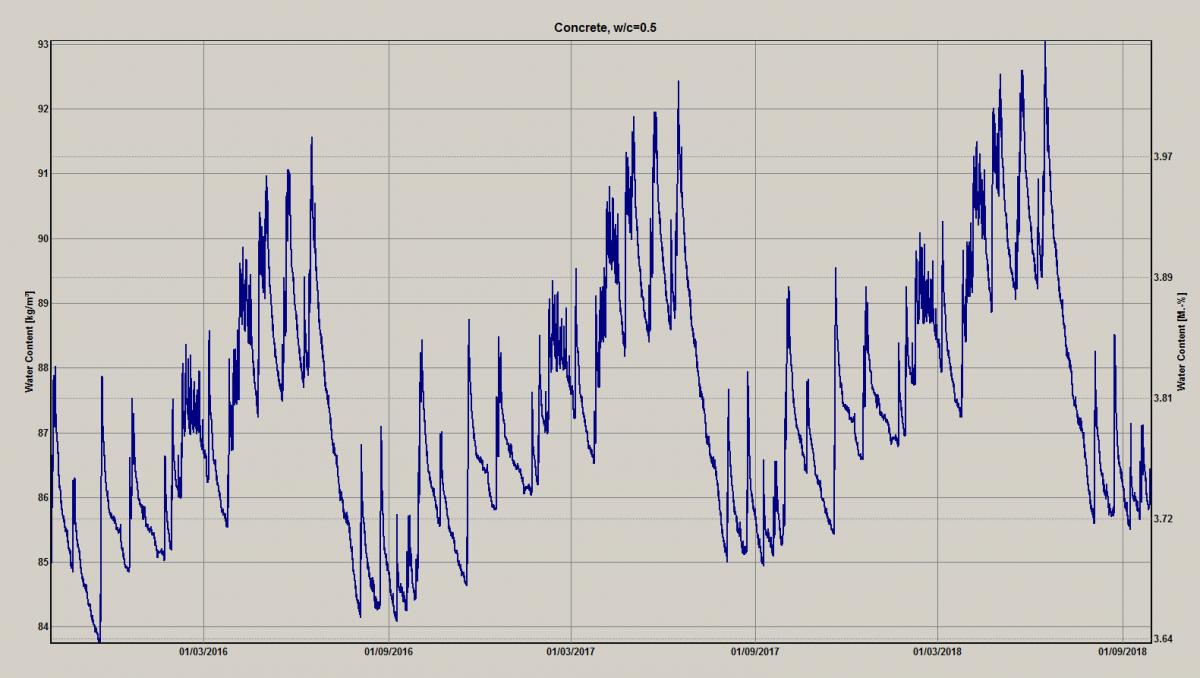Click the left axis value 84
Screen dimensions: 1200x678
point(44,627)
